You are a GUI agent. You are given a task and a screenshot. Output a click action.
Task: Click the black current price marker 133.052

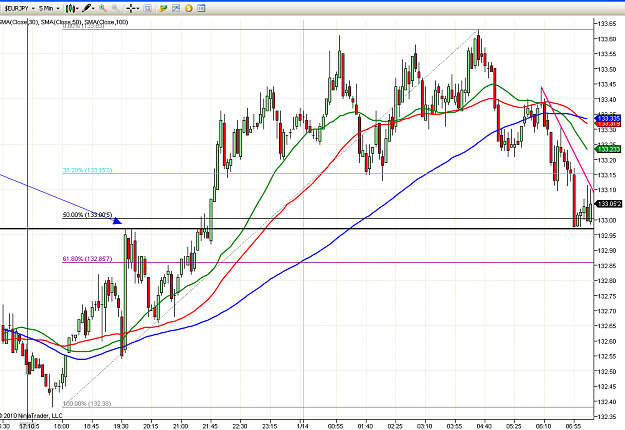point(609,204)
